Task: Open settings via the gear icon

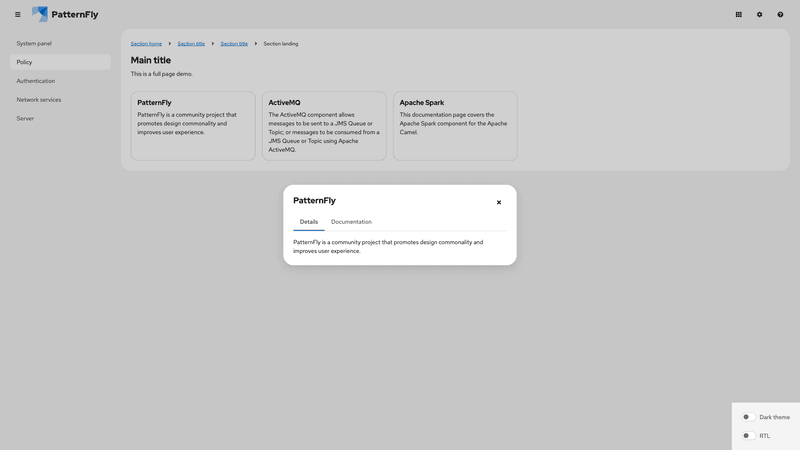Action: 759,14
